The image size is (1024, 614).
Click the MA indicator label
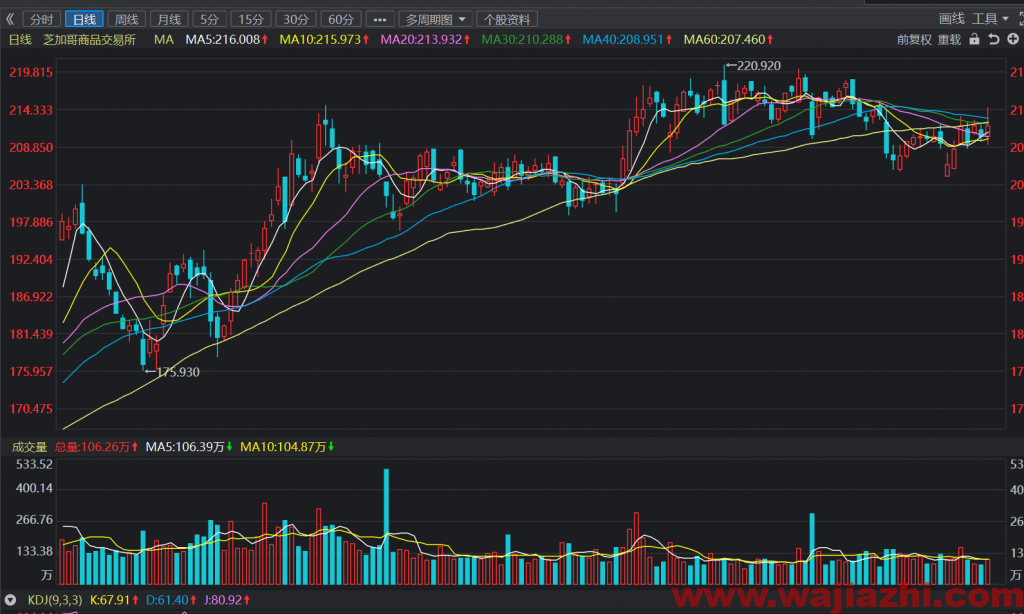tap(164, 39)
